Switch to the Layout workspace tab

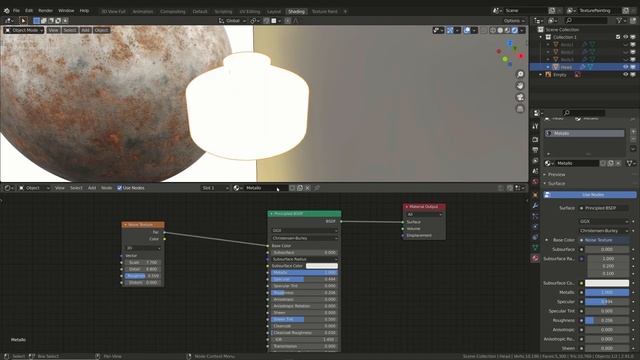274,11
